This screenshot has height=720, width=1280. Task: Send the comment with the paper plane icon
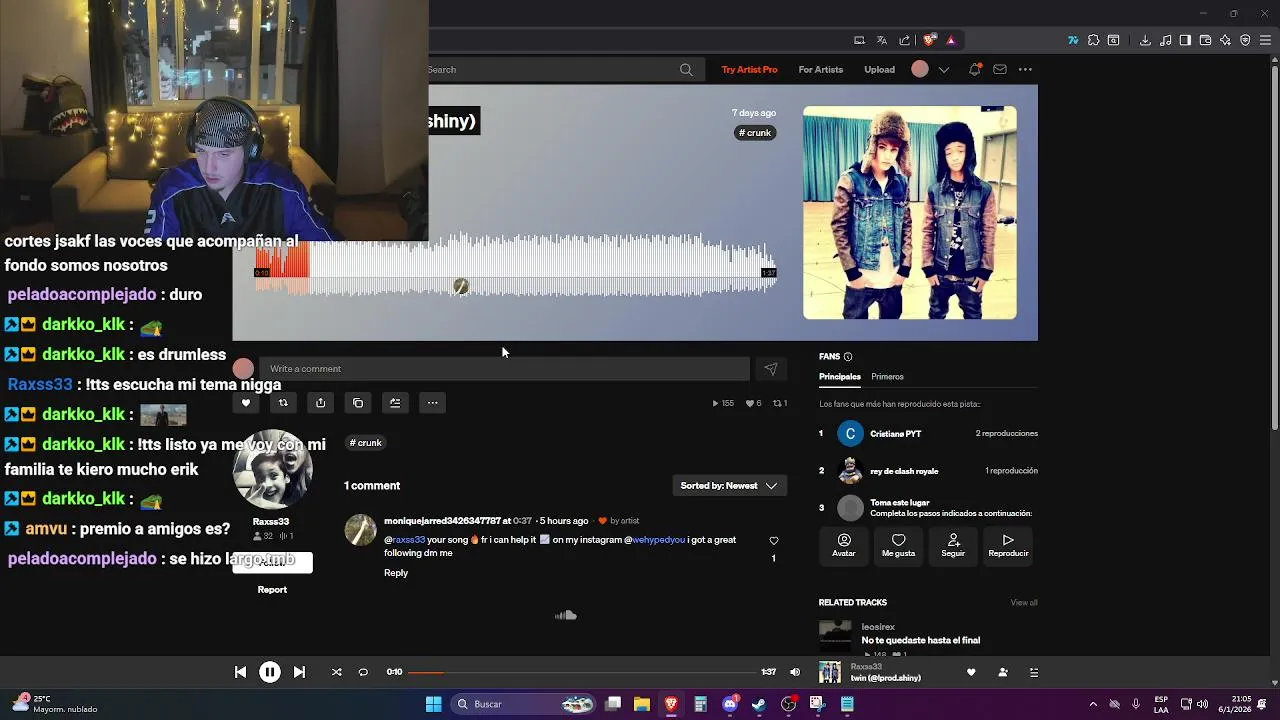(771, 369)
